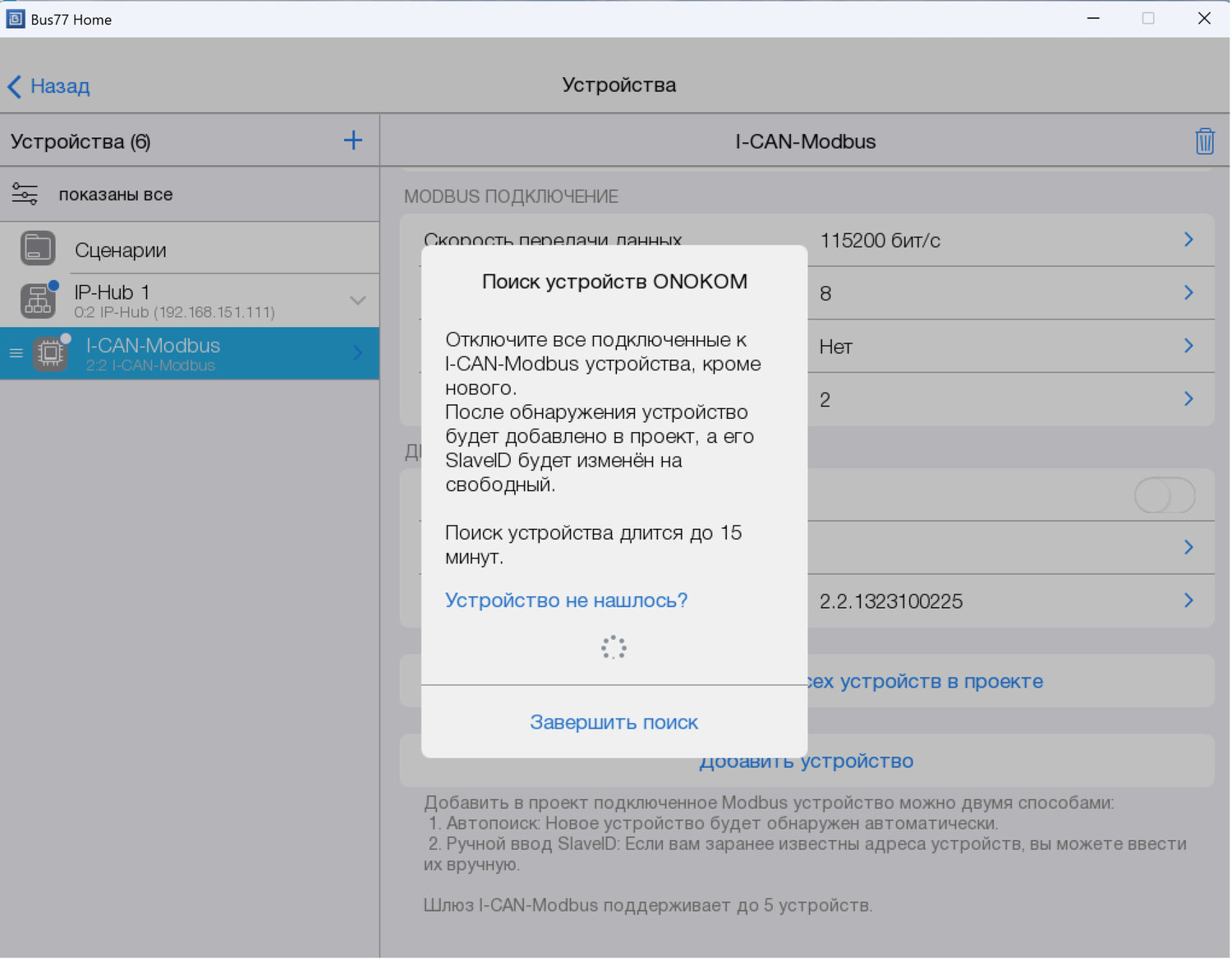Image resolution: width=1232 pixels, height=961 pixels.
Task: Open the 2.2.1323100225 row chevron
Action: point(1188,600)
